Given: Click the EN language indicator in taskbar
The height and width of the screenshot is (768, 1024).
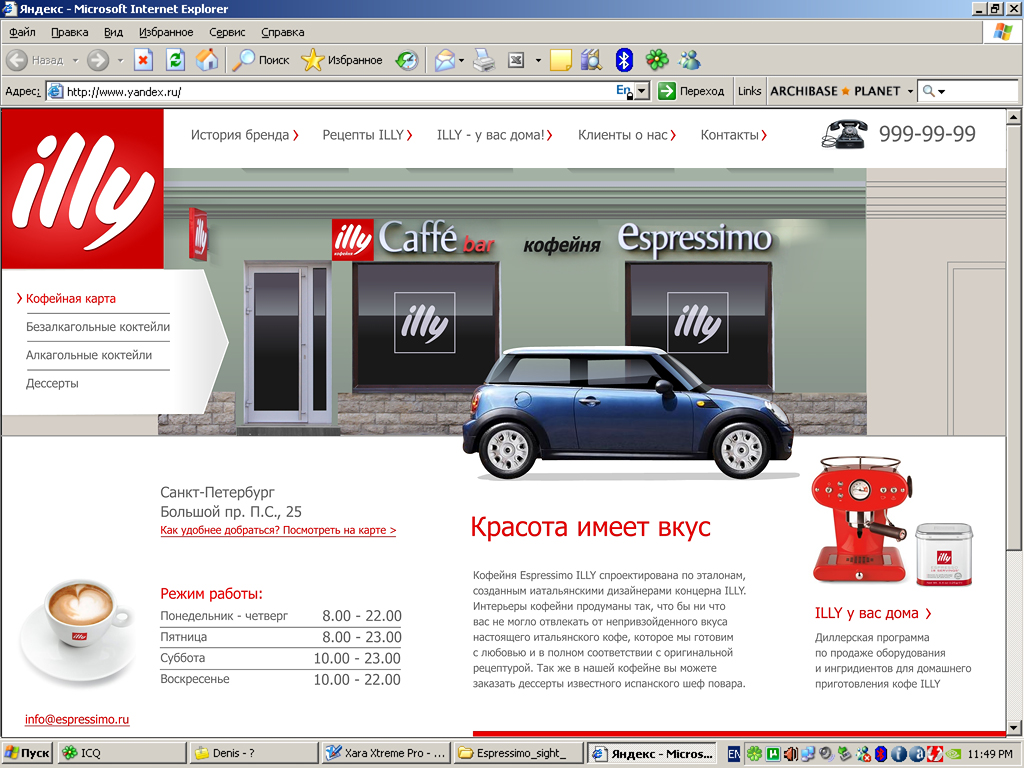Looking at the screenshot, I should (734, 753).
